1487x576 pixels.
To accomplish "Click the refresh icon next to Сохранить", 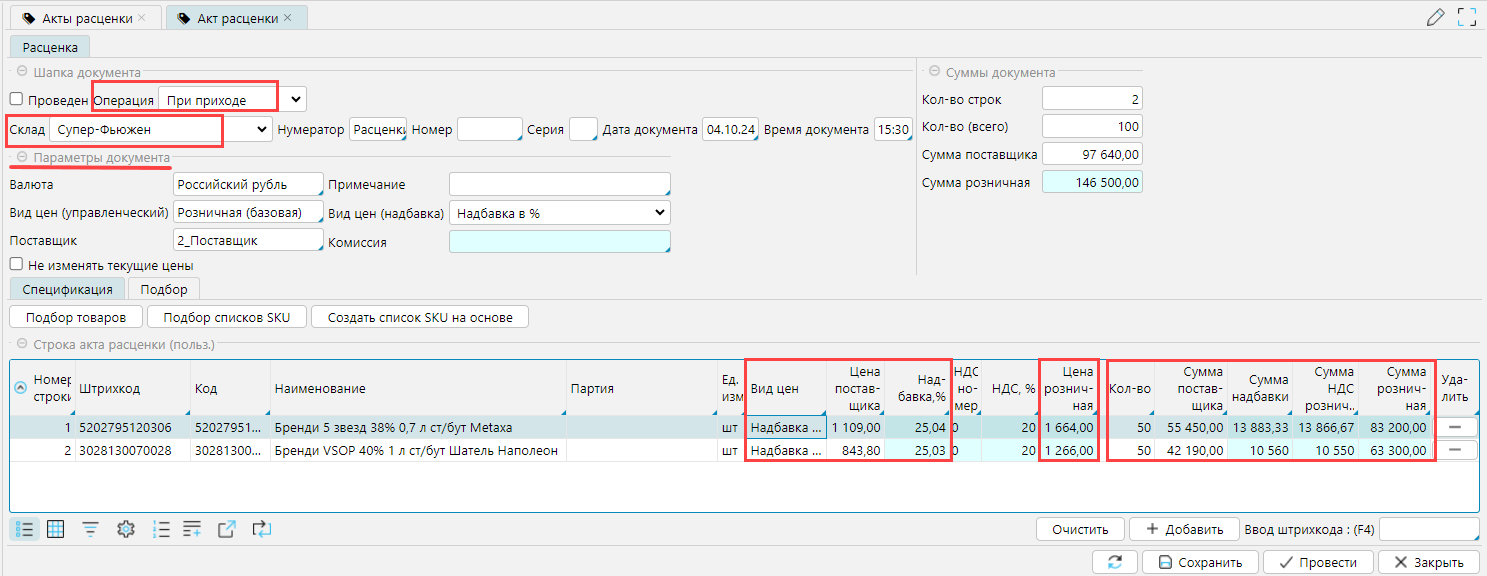I will coord(1115,562).
